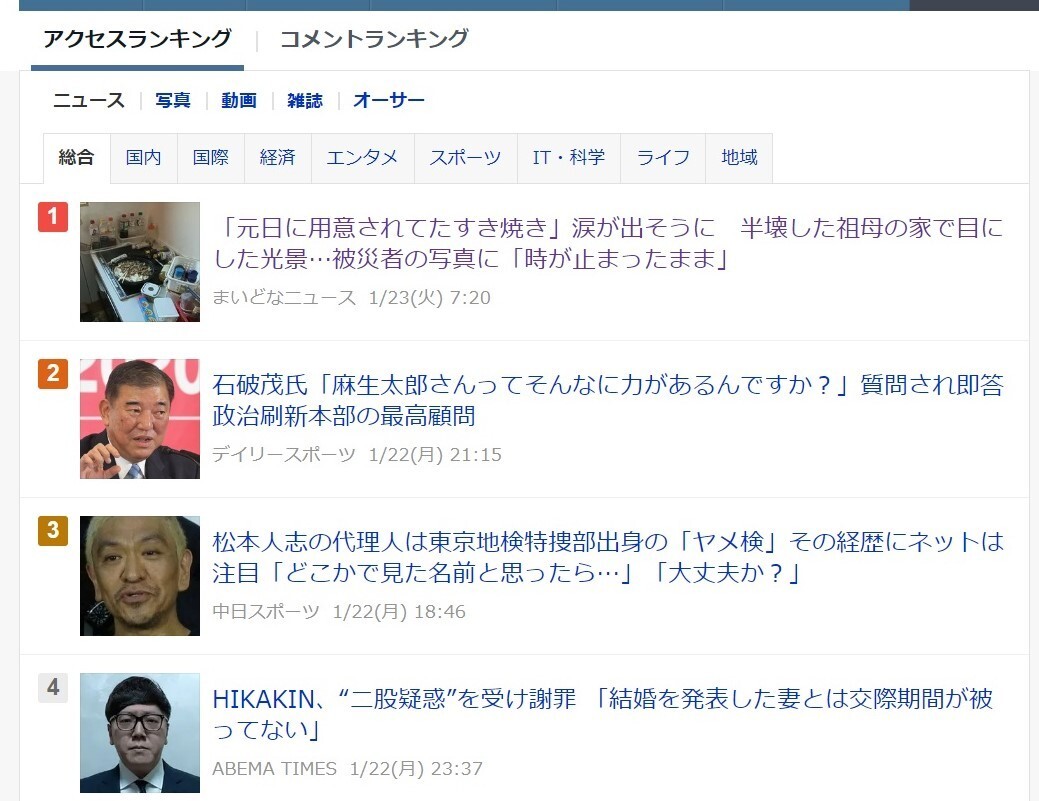Read the HIKAKIN 二股疑惑 headline article
Viewport: 1039px width, 801px height.
602,714
